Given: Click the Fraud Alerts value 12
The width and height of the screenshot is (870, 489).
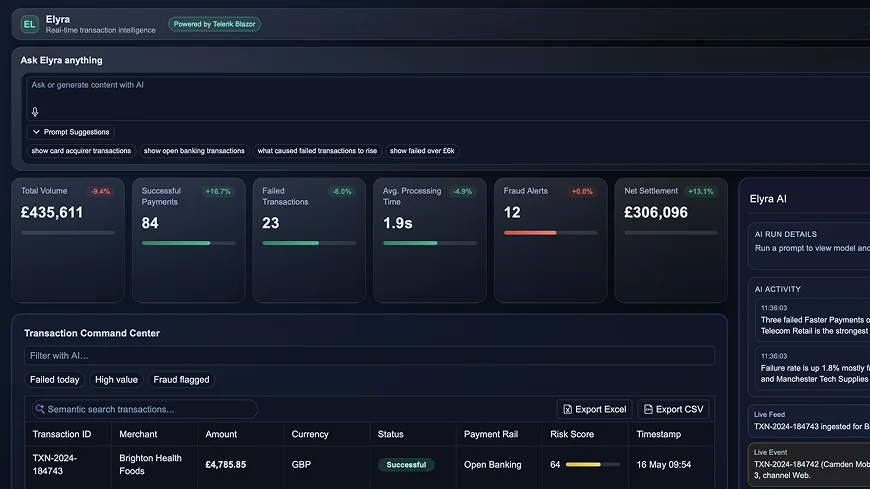Looking at the screenshot, I should 512,213.
